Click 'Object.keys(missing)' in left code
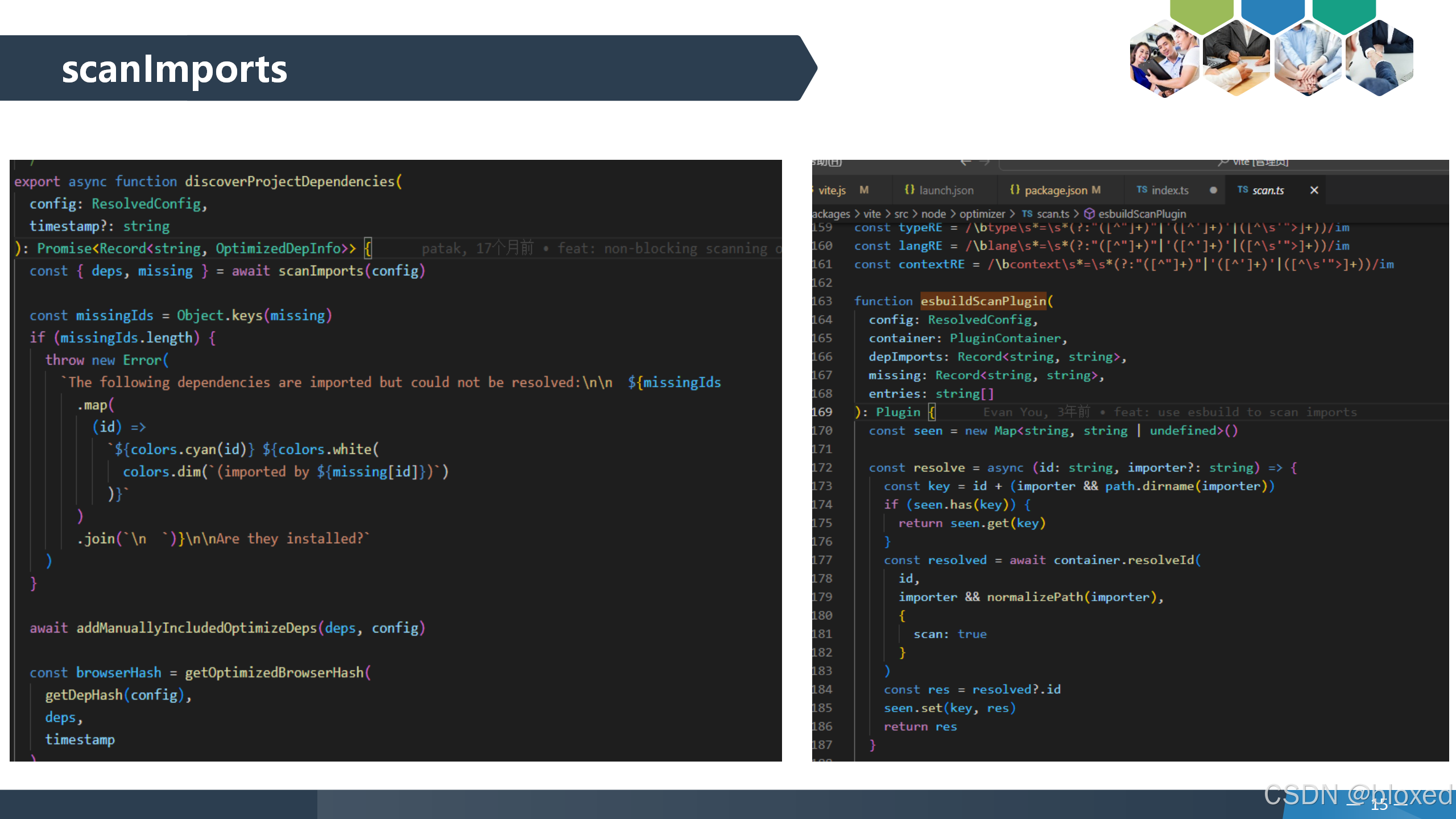Viewport: 1456px width, 819px height. [254, 316]
